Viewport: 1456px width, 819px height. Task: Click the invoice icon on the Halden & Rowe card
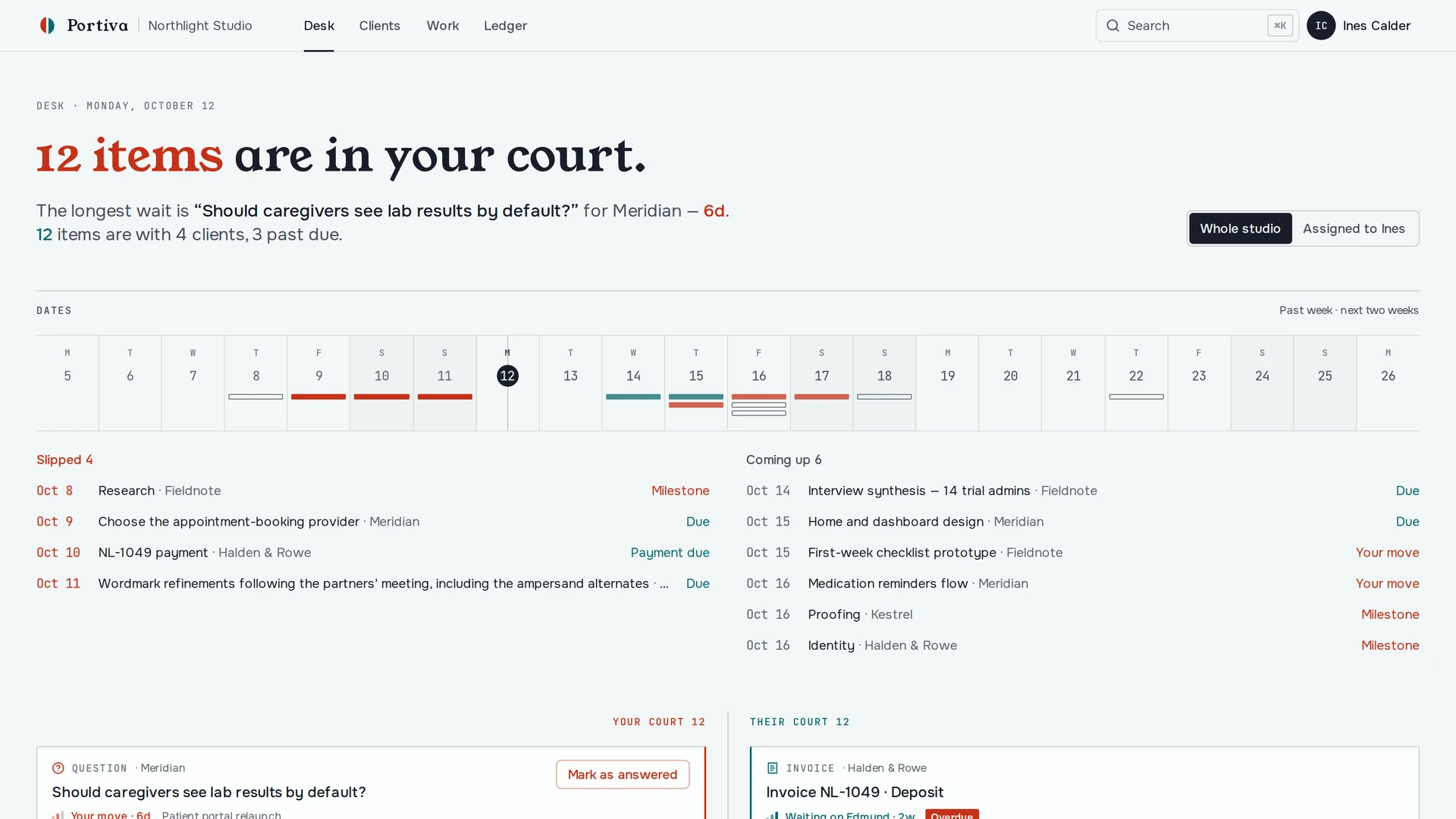pos(773,768)
